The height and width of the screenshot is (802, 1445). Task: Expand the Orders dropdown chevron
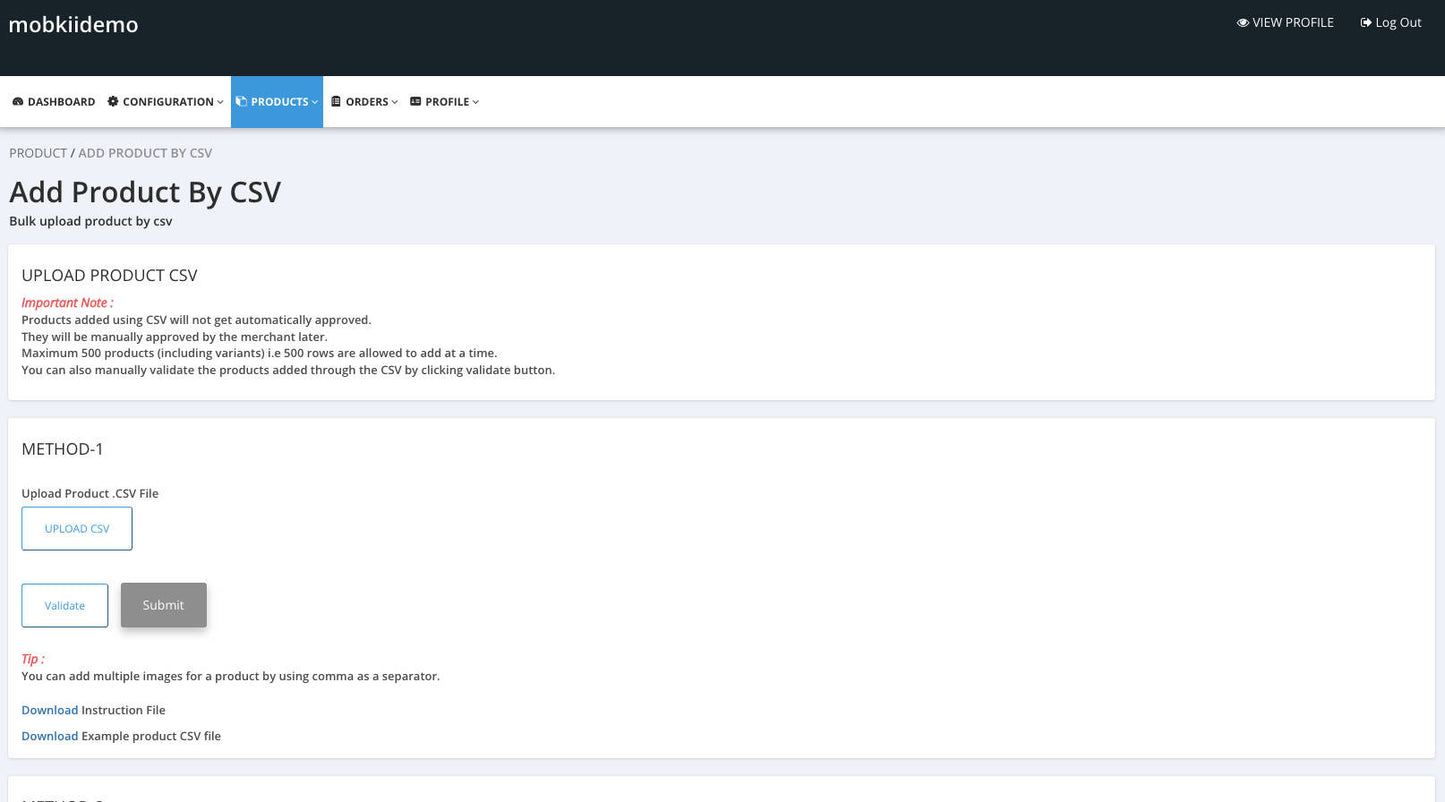[x=395, y=102]
